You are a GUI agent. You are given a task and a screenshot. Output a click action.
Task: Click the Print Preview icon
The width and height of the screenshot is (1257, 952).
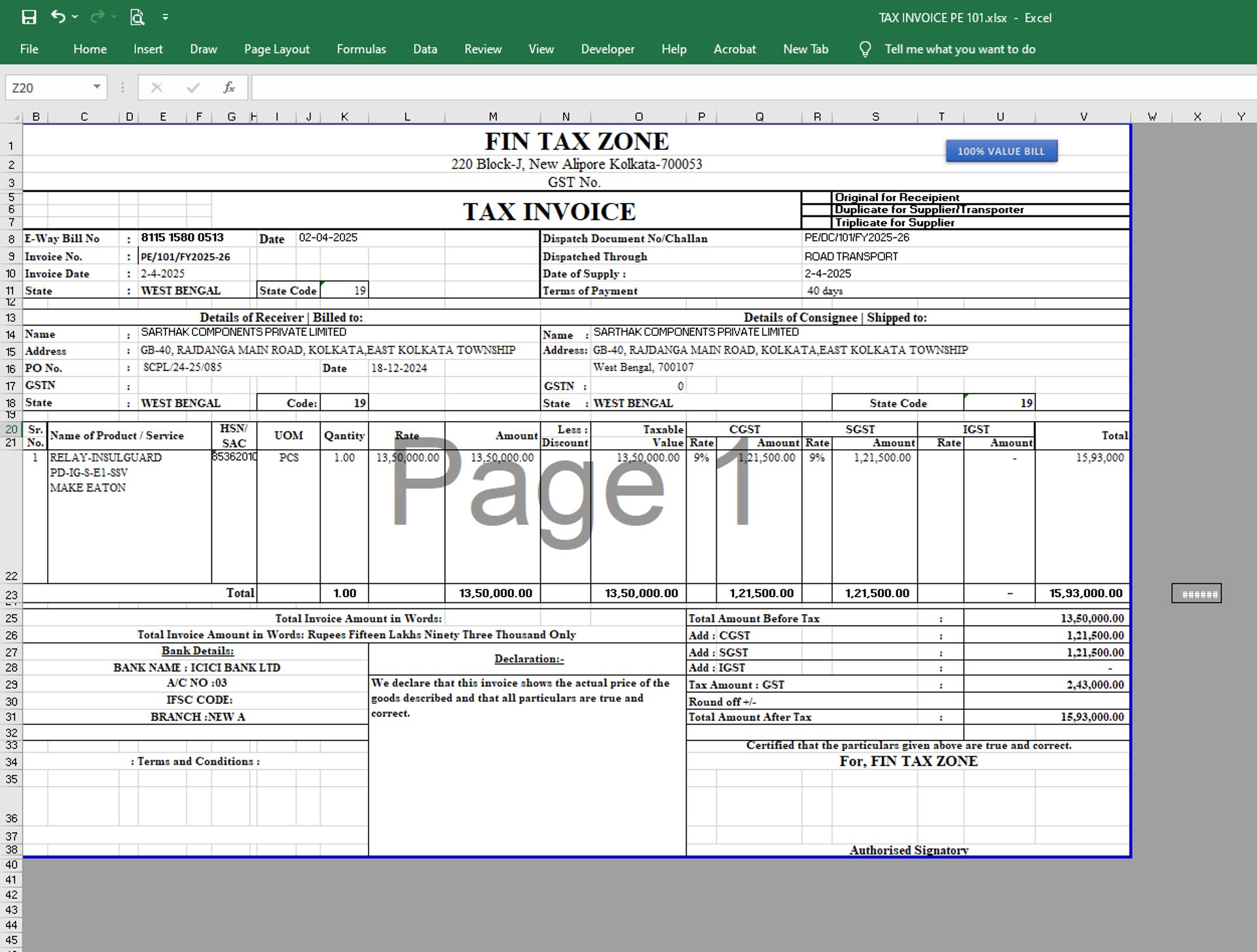click(x=137, y=17)
